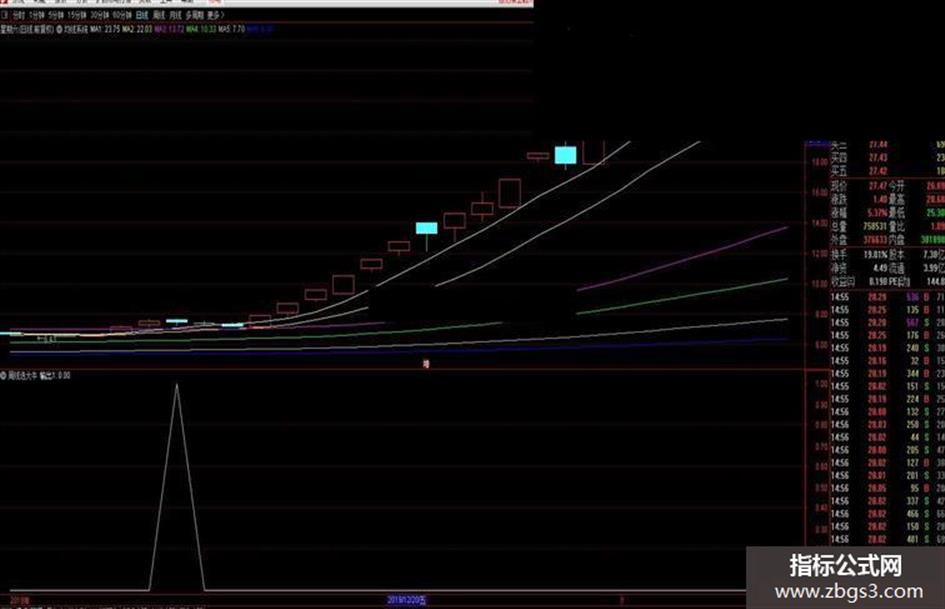This screenshot has height=609, width=945.
Task: Switch to the 分时 intraday view tab
Action: (19, 15)
